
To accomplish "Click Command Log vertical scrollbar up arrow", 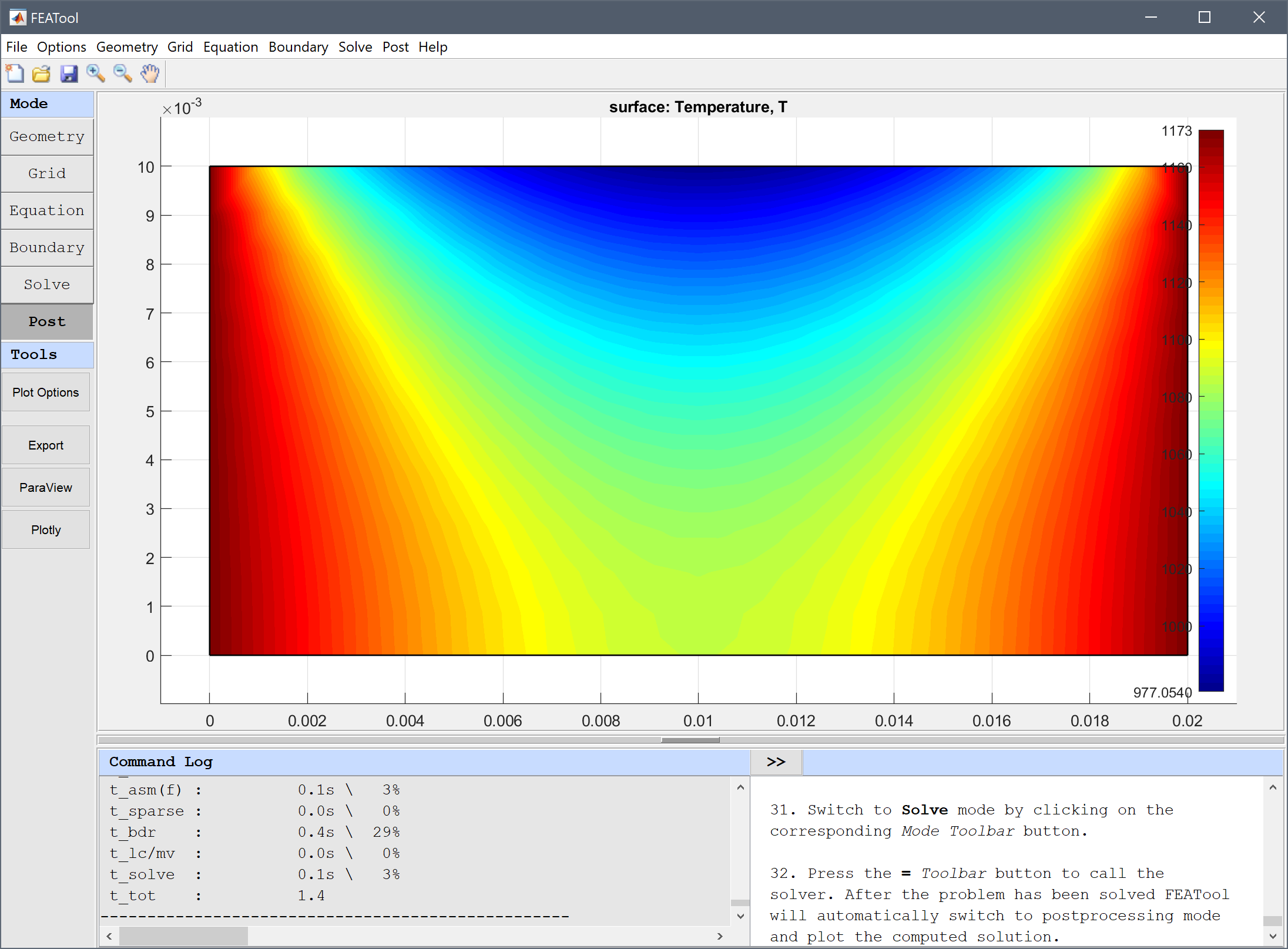I will coord(740,787).
